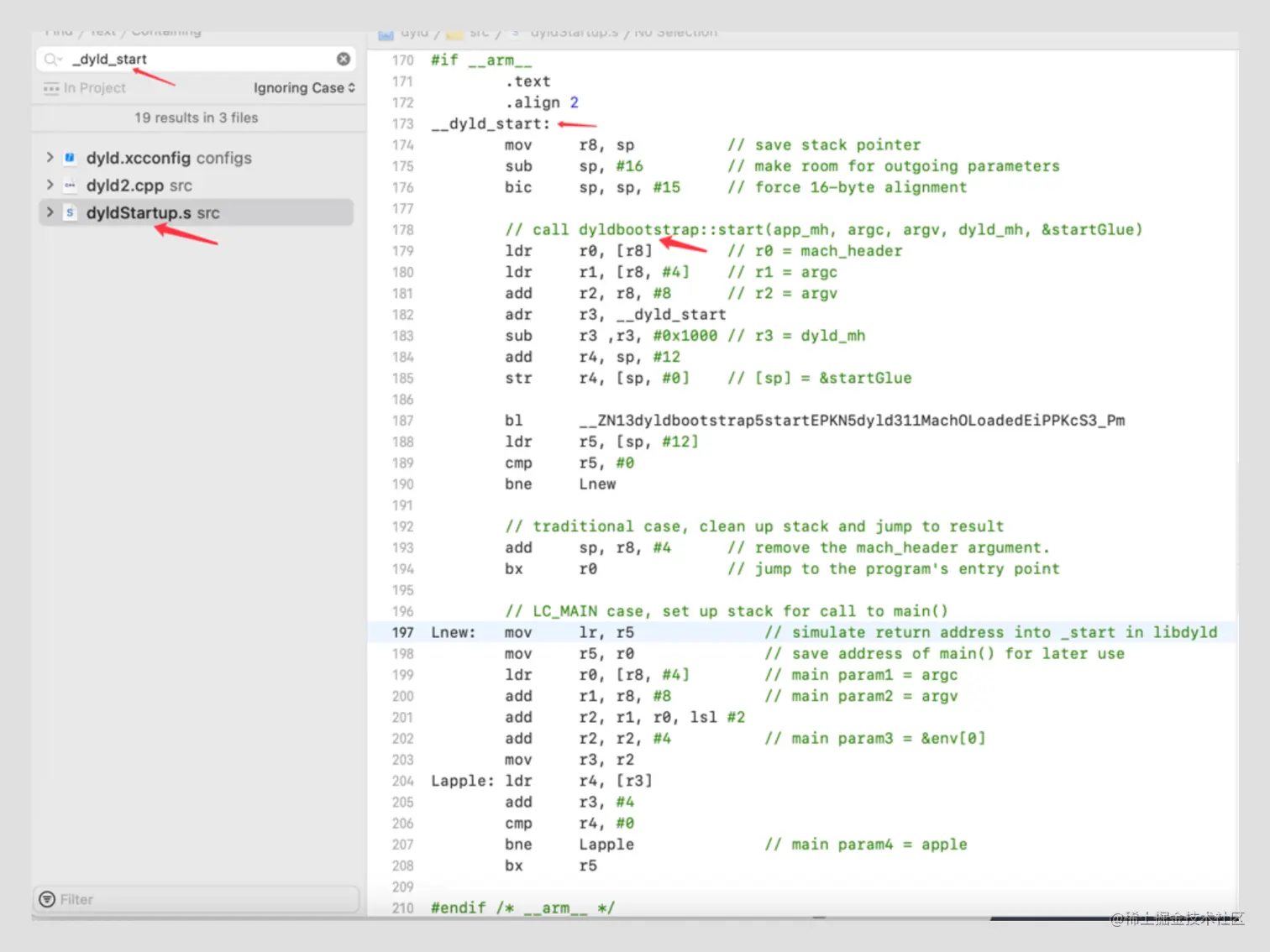
Task: Expand the dyldStartup.s search results
Action: pos(50,212)
